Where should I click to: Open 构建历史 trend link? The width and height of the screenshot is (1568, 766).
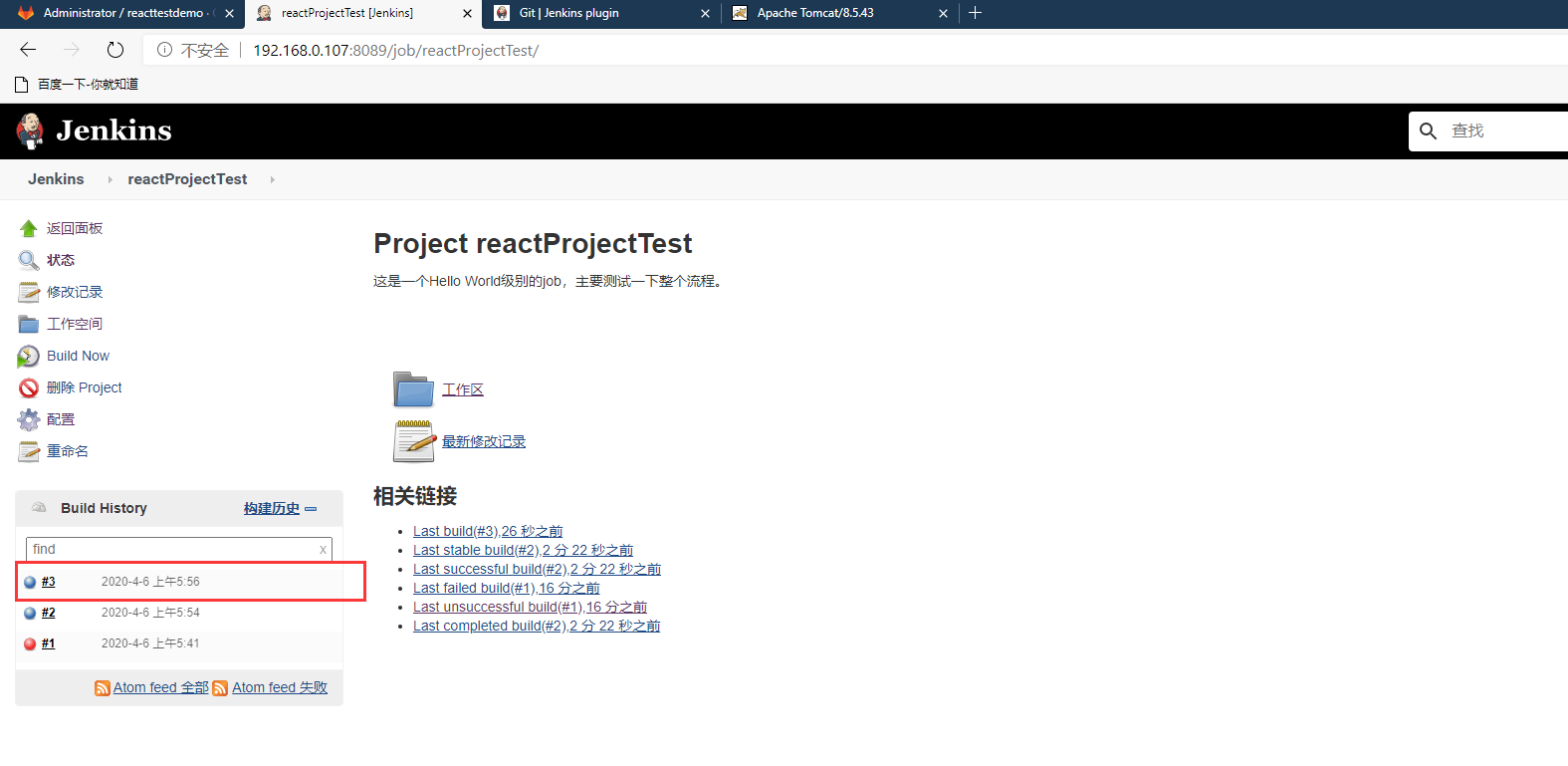click(x=272, y=508)
